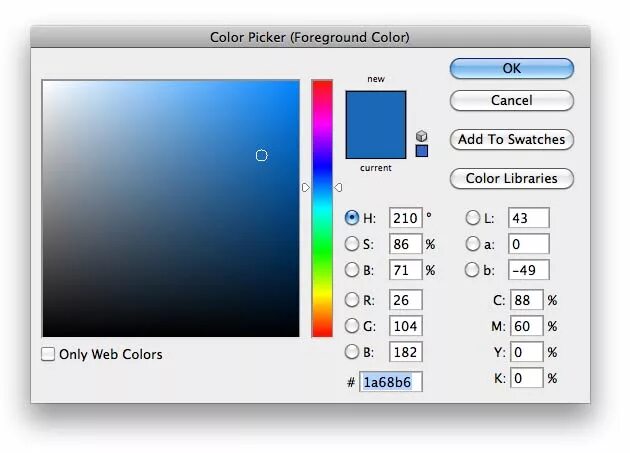Screen dimensions: 630x453
Task: Select the Lab a radio button
Action: coord(473,244)
